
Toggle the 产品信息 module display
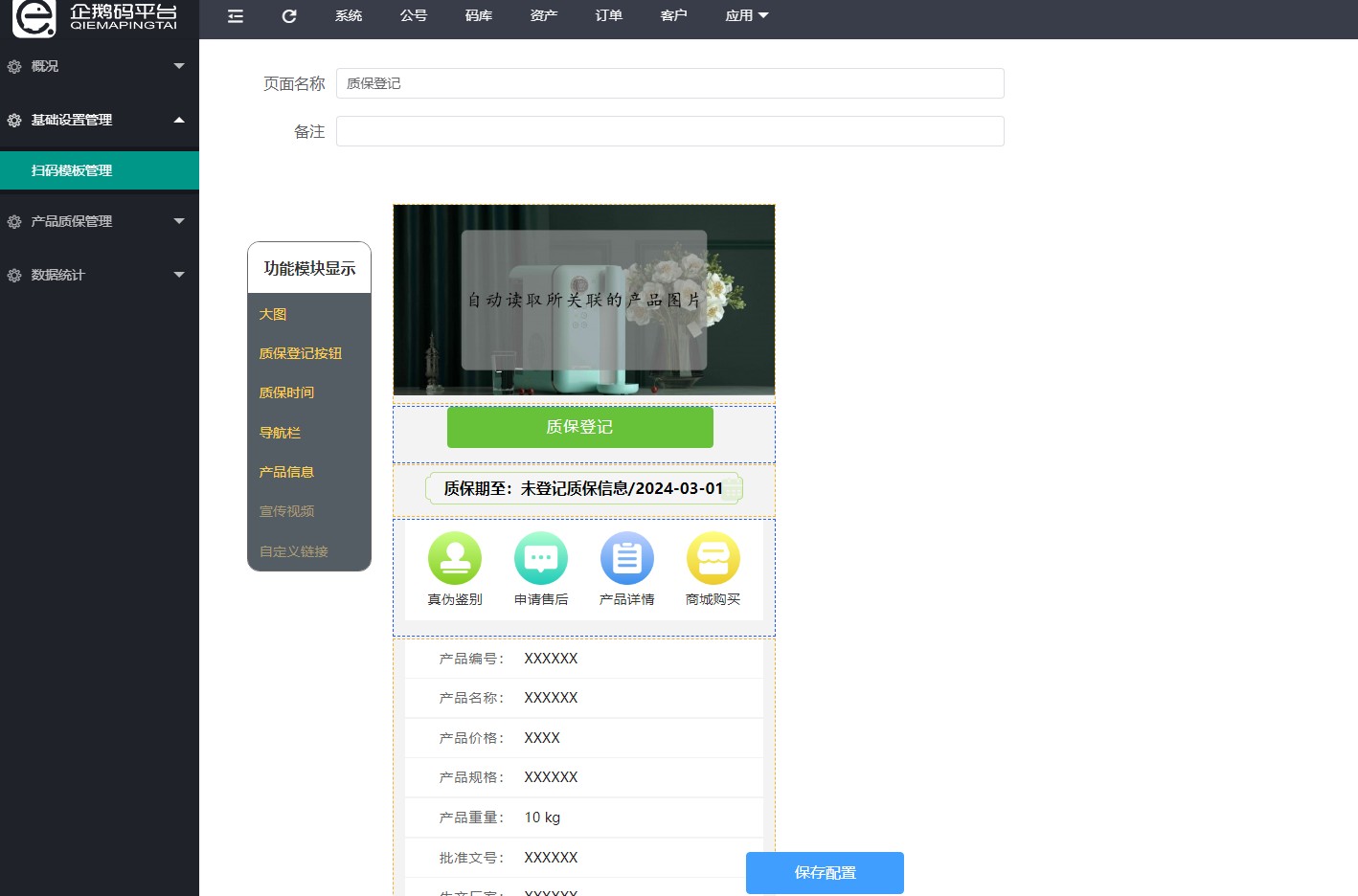click(286, 472)
